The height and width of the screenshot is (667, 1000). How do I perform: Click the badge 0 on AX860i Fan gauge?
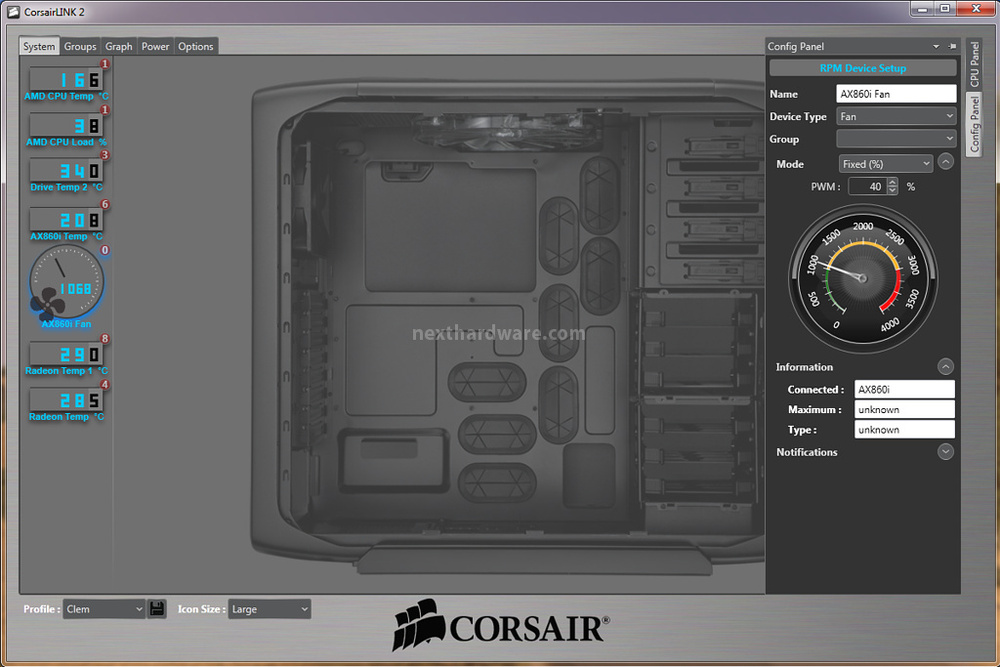pyautogui.click(x=105, y=250)
